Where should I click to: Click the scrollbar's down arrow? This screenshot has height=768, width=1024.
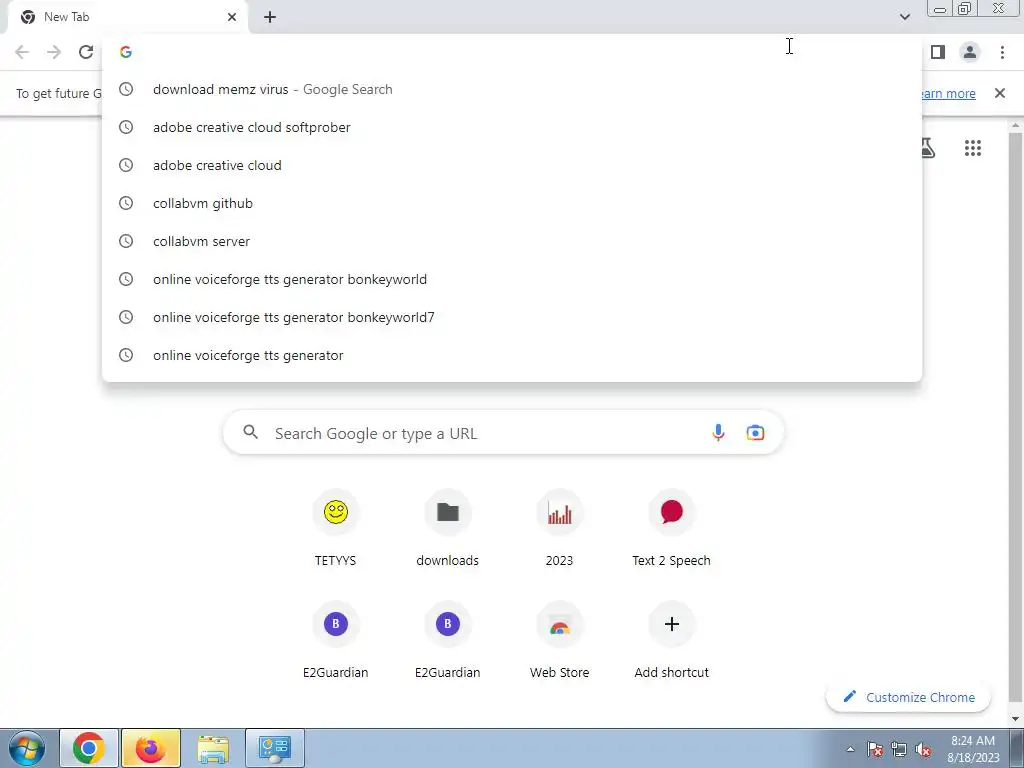click(1015, 719)
